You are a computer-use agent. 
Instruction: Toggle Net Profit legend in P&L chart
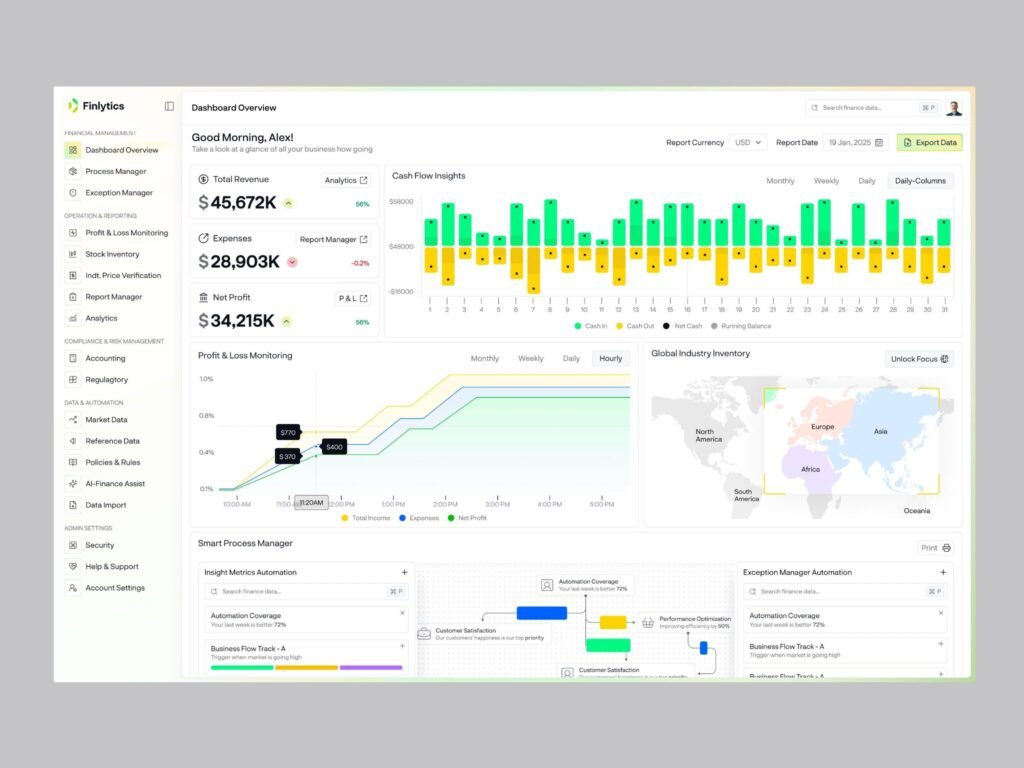[467, 518]
